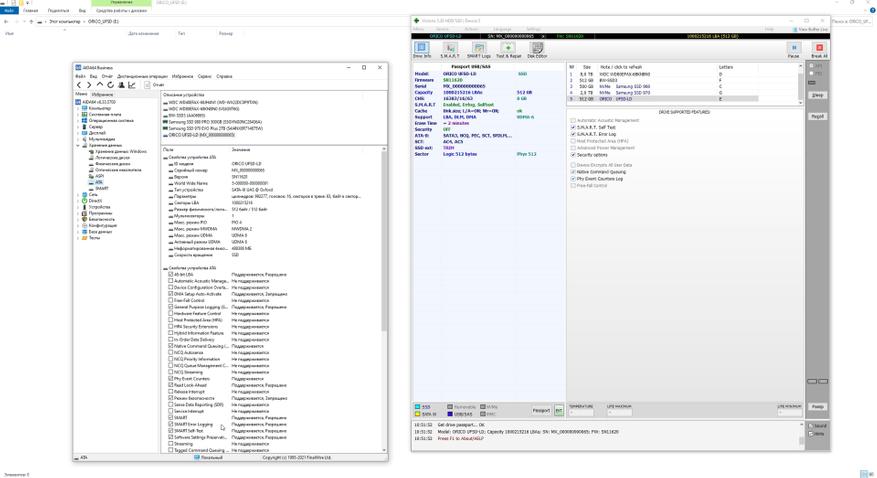Toggle S.M.A.R.T. Self Test checkbox

573,127
